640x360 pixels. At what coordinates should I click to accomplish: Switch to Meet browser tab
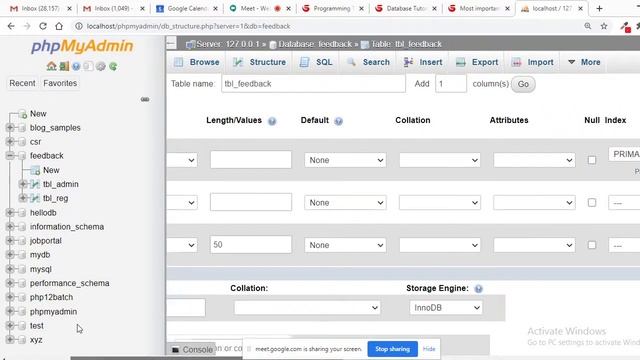tap(260, 8)
